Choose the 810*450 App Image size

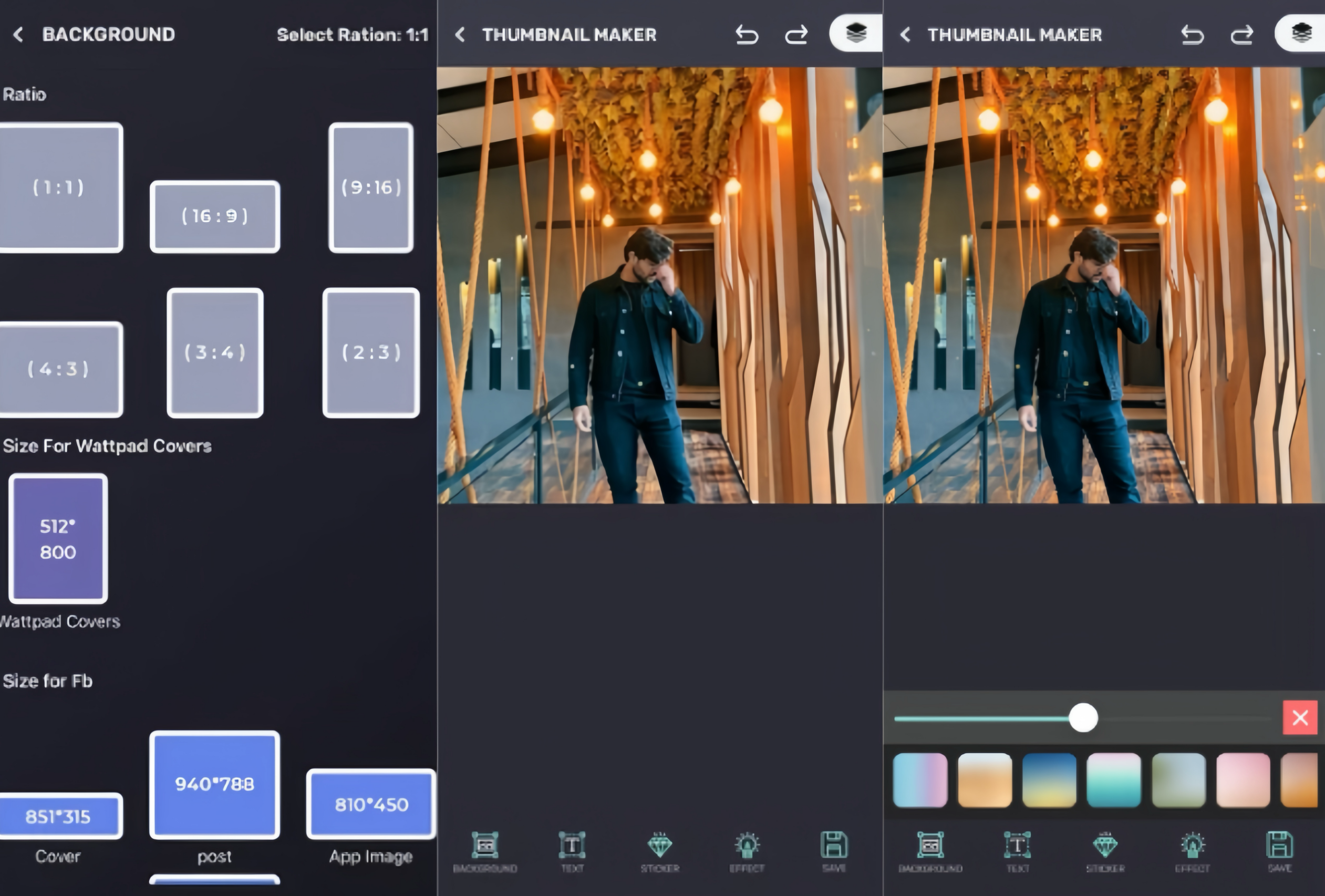(x=371, y=804)
